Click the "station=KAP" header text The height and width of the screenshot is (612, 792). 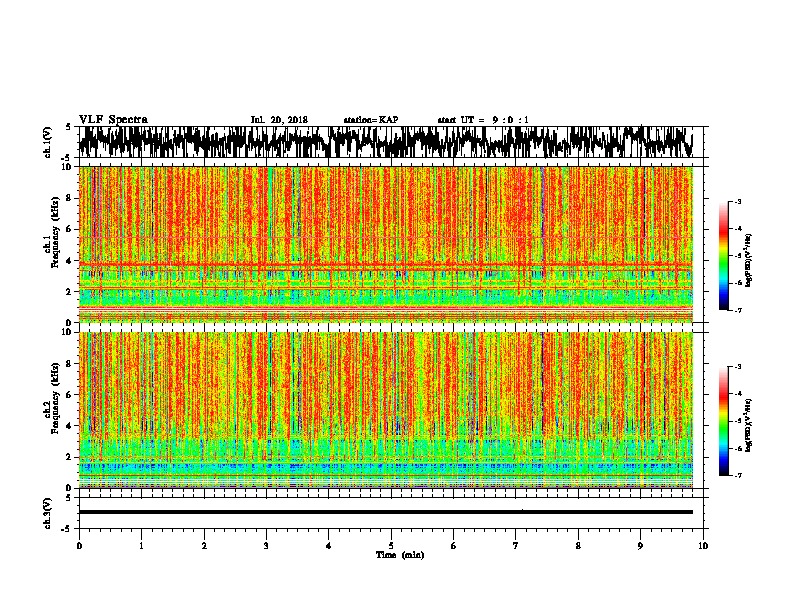tap(371, 120)
